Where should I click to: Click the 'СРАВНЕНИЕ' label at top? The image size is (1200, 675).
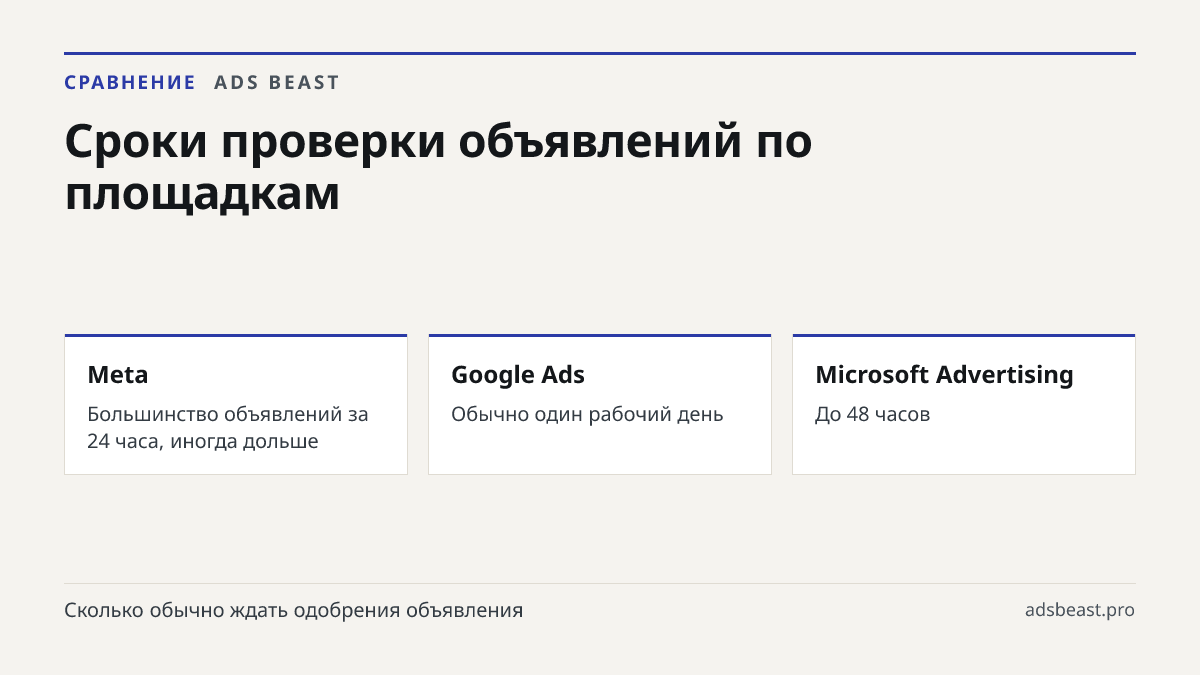[x=130, y=83]
